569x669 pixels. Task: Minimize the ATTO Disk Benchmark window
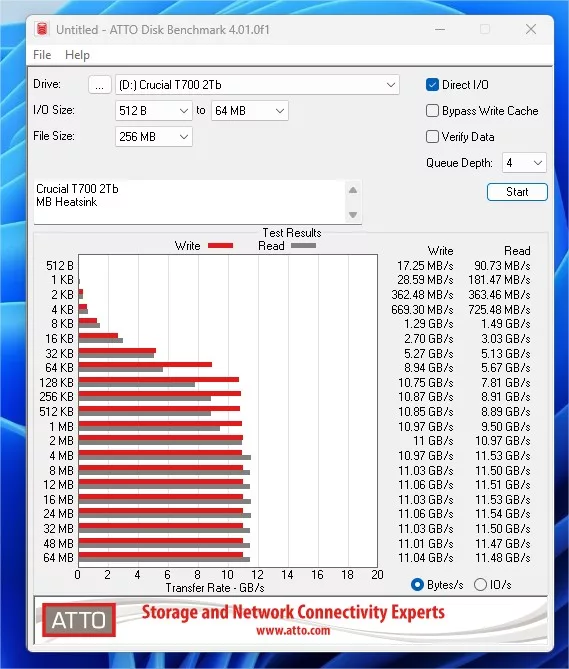pyautogui.click(x=440, y=29)
